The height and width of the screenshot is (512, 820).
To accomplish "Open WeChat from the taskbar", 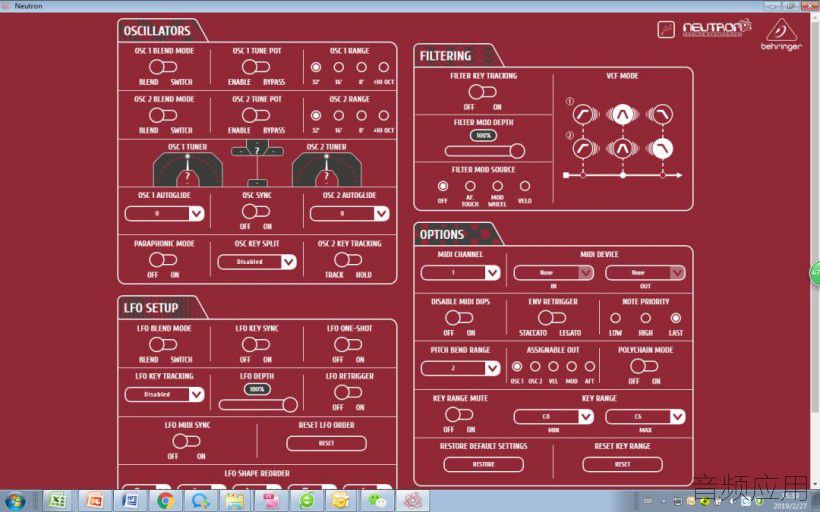I will [377, 501].
